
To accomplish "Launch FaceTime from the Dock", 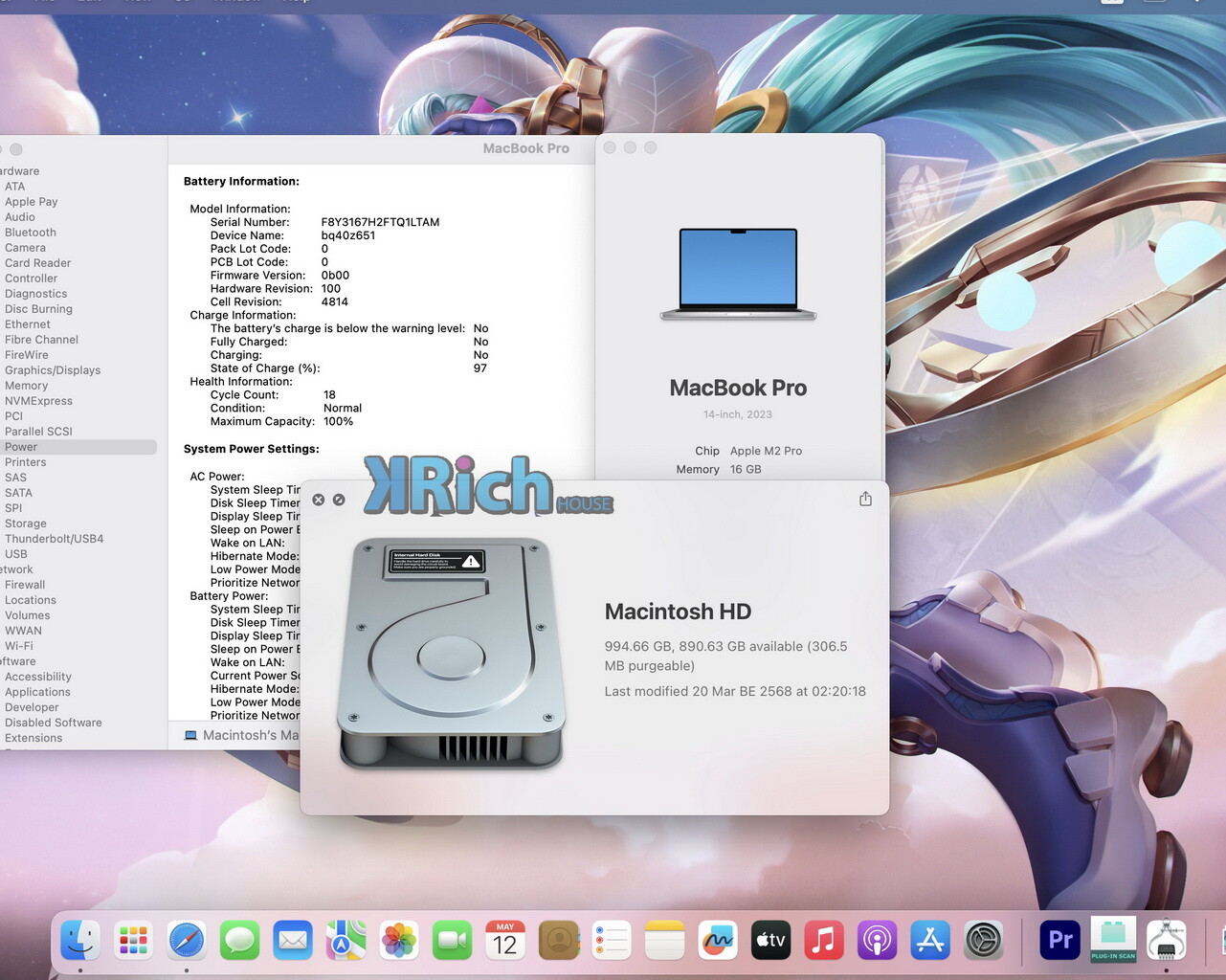I will click(452, 940).
